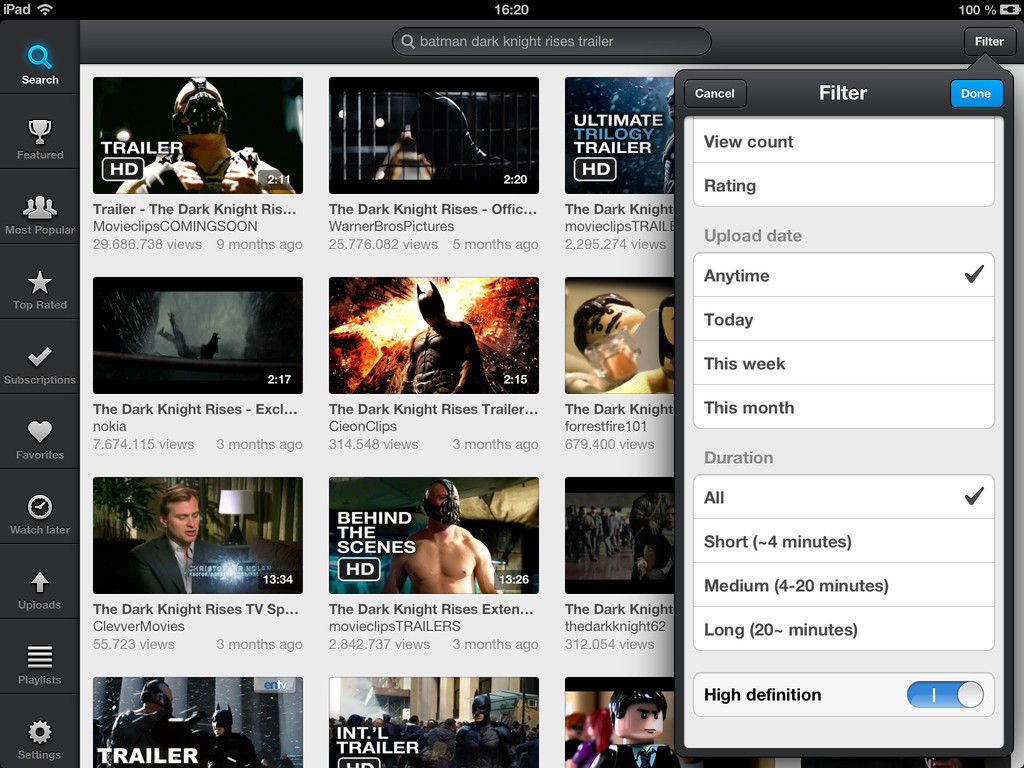Open the INT.'L TRAILER thumbnail

[x=434, y=722]
